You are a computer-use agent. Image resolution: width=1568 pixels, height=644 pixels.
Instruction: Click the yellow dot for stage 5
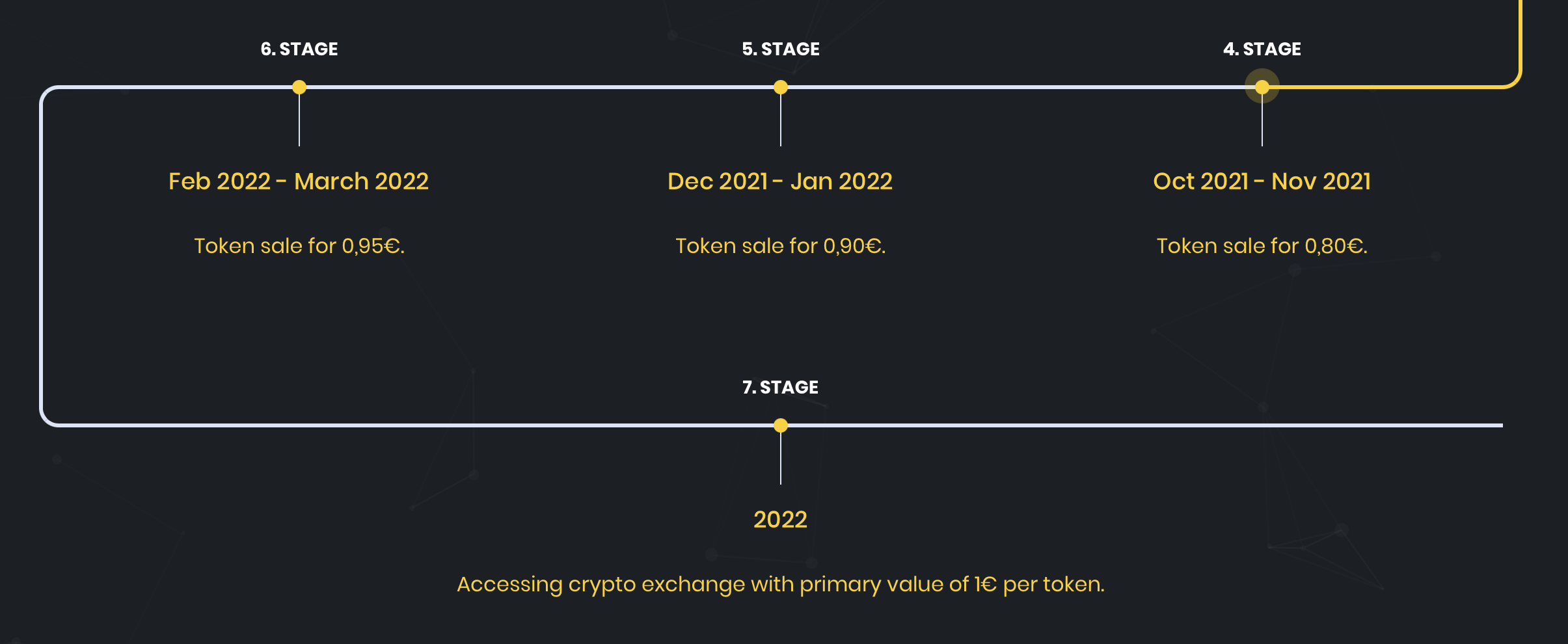click(x=781, y=87)
